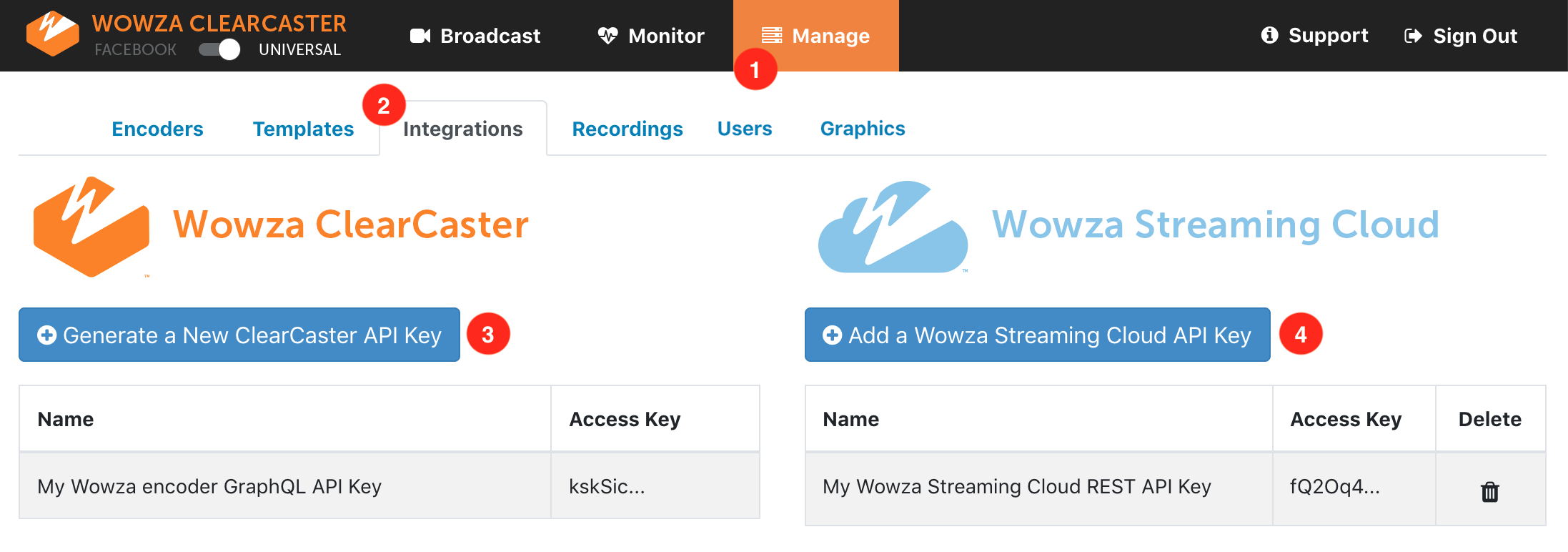The width and height of the screenshot is (1568, 552).
Task: Click the UNIVERSAL mode label
Action: pos(300,49)
